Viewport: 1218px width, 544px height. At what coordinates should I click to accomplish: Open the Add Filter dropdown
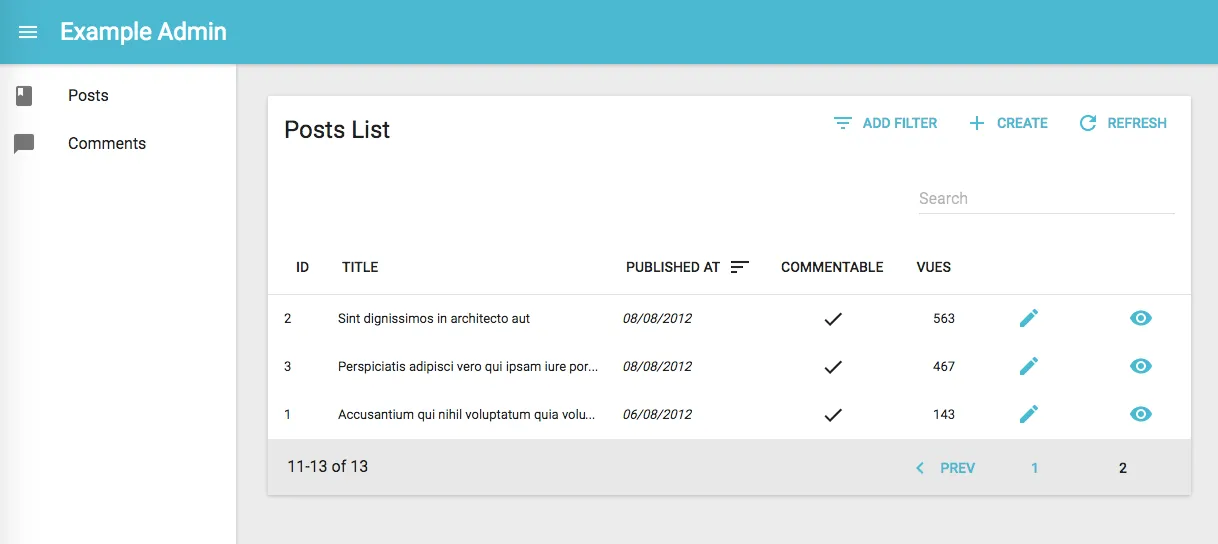coord(886,123)
